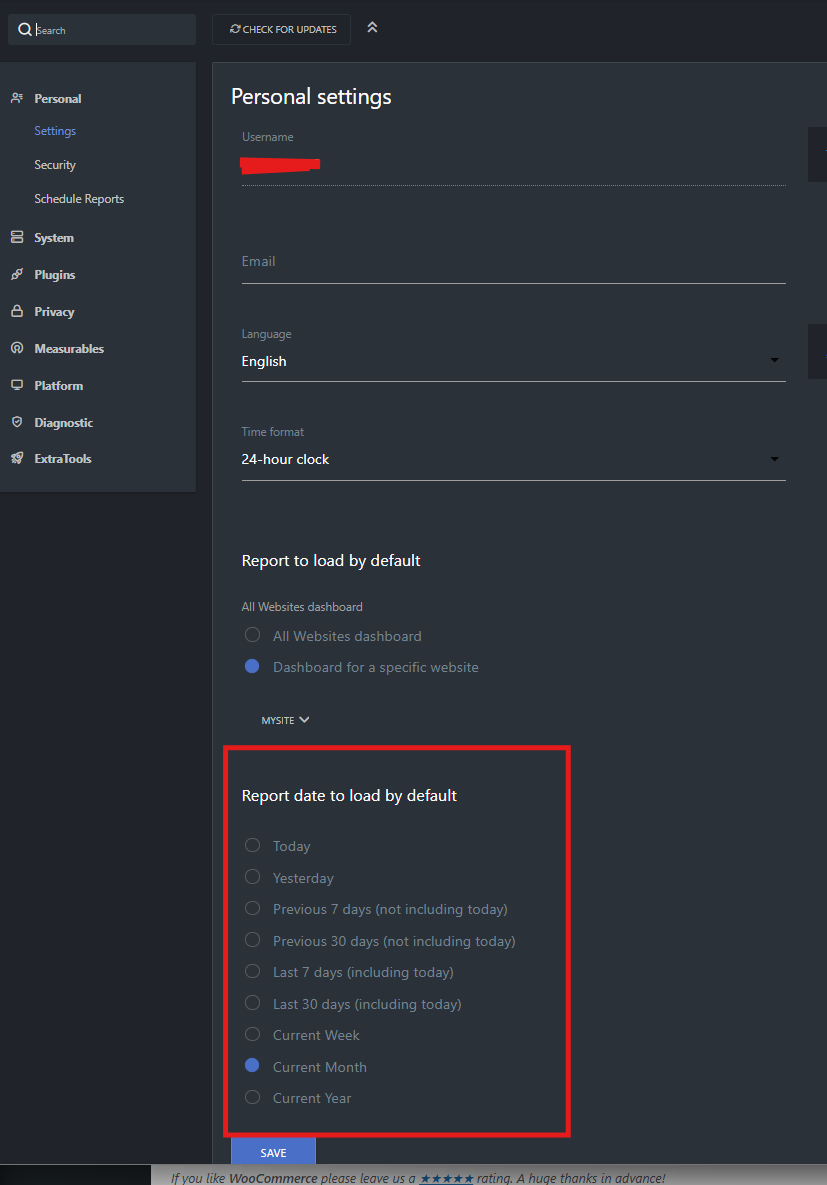Click the System server icon
Viewport: 827px width, 1185px height.
click(x=16, y=238)
